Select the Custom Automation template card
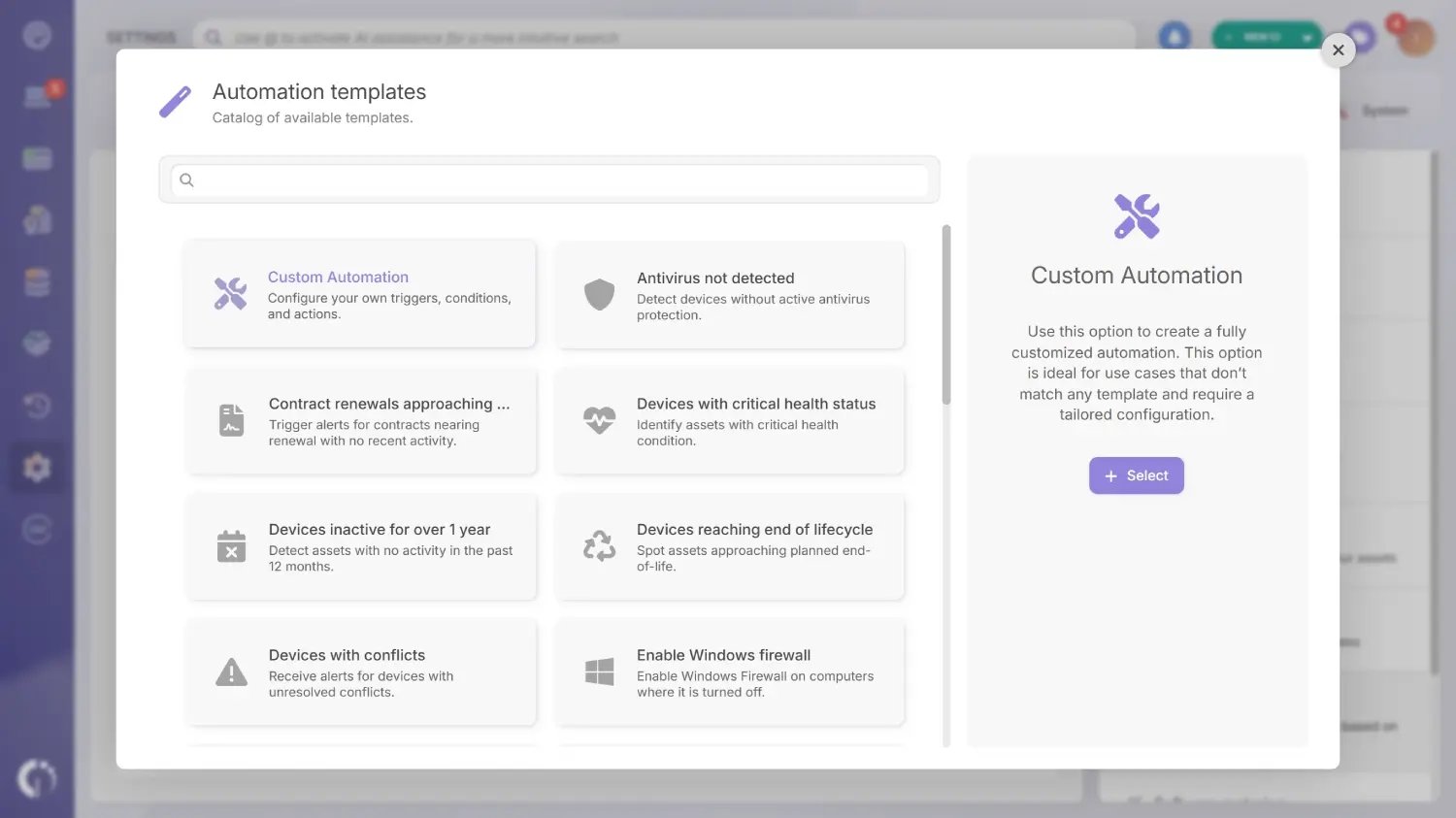This screenshot has width=1456, height=818. (x=359, y=294)
